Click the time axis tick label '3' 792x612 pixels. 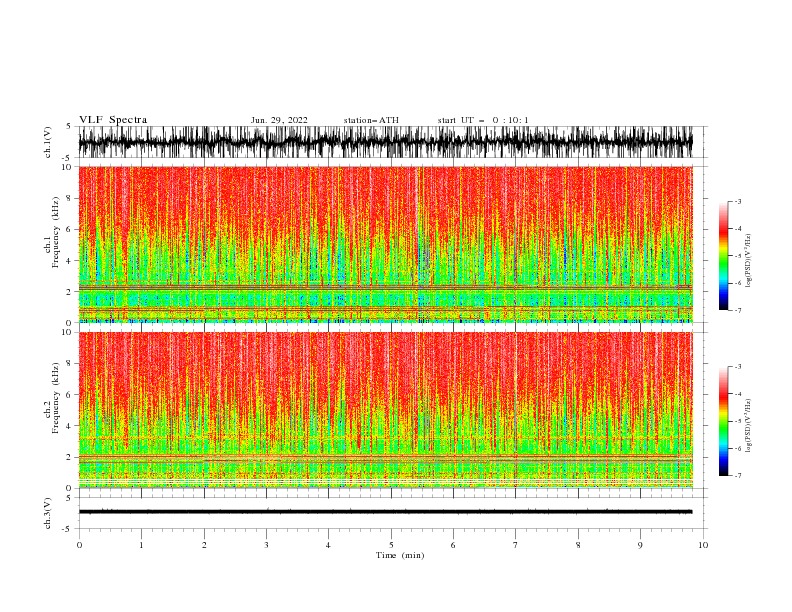pyautogui.click(x=266, y=545)
